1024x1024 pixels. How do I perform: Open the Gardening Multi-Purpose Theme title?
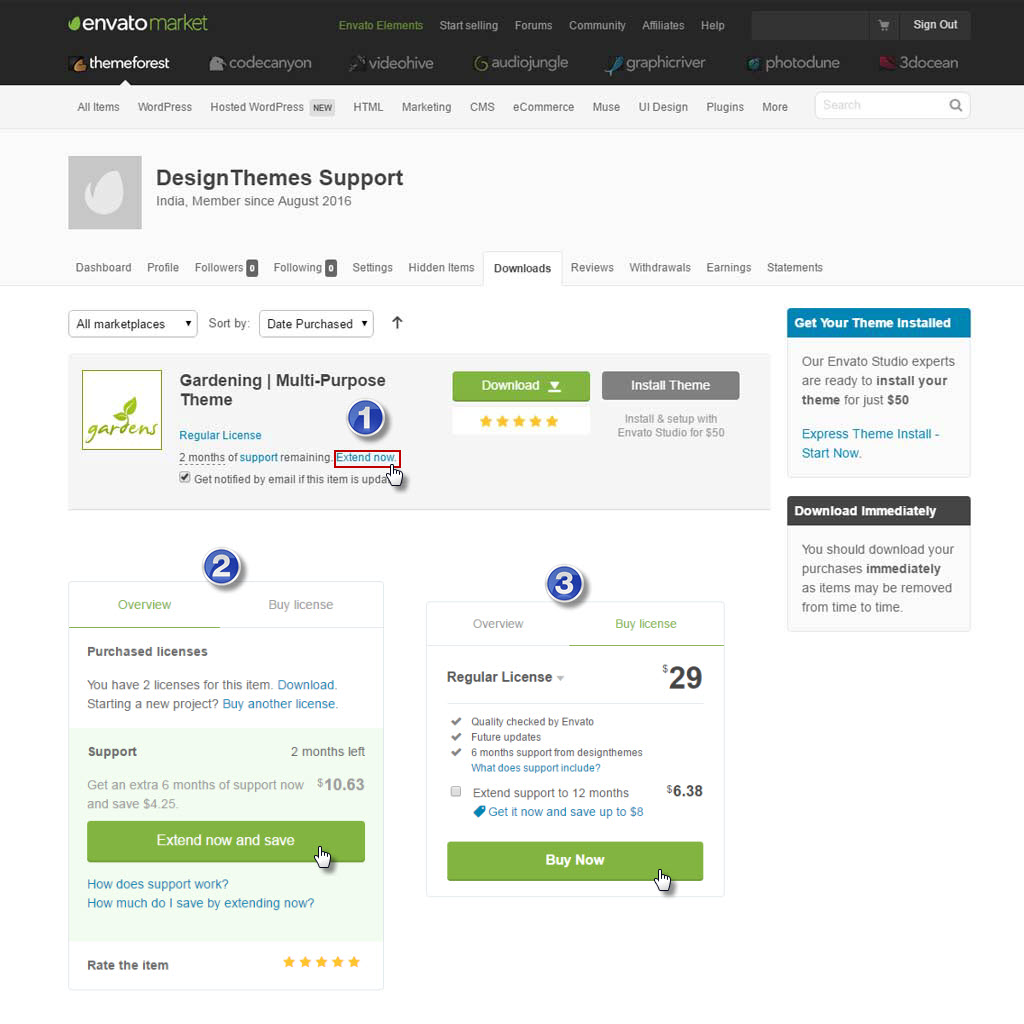[x=283, y=390]
